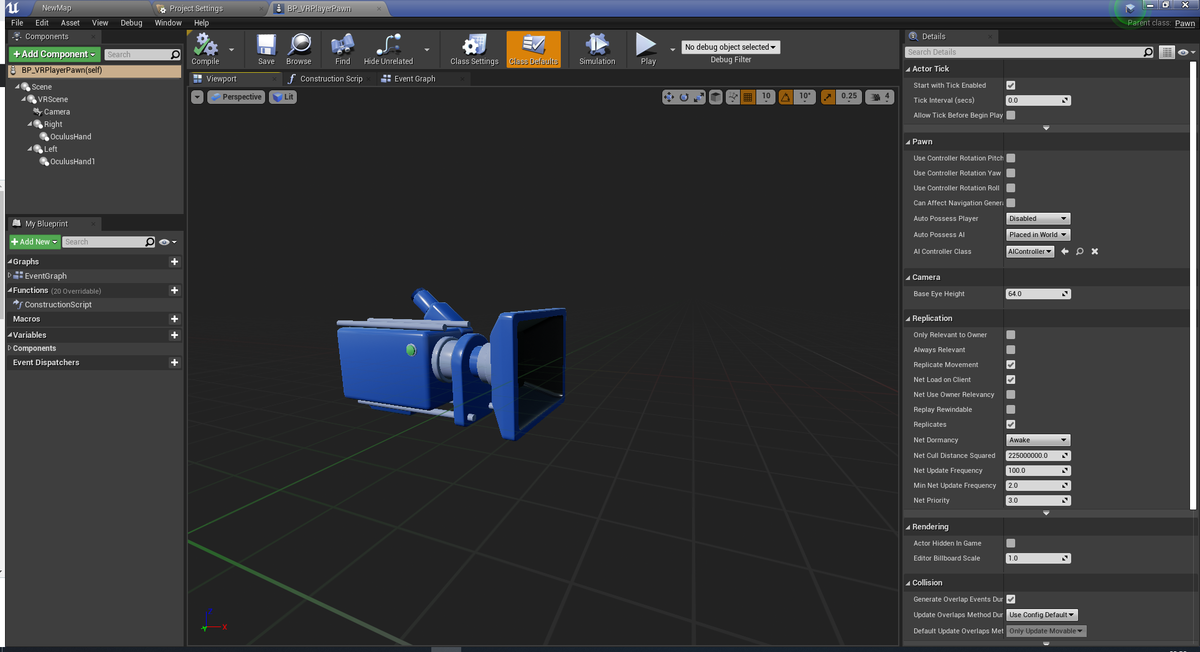Viewport: 1200px width, 652px height.
Task: Open Update Overlaps Method Use Config Default dropdown
Action: point(1042,614)
